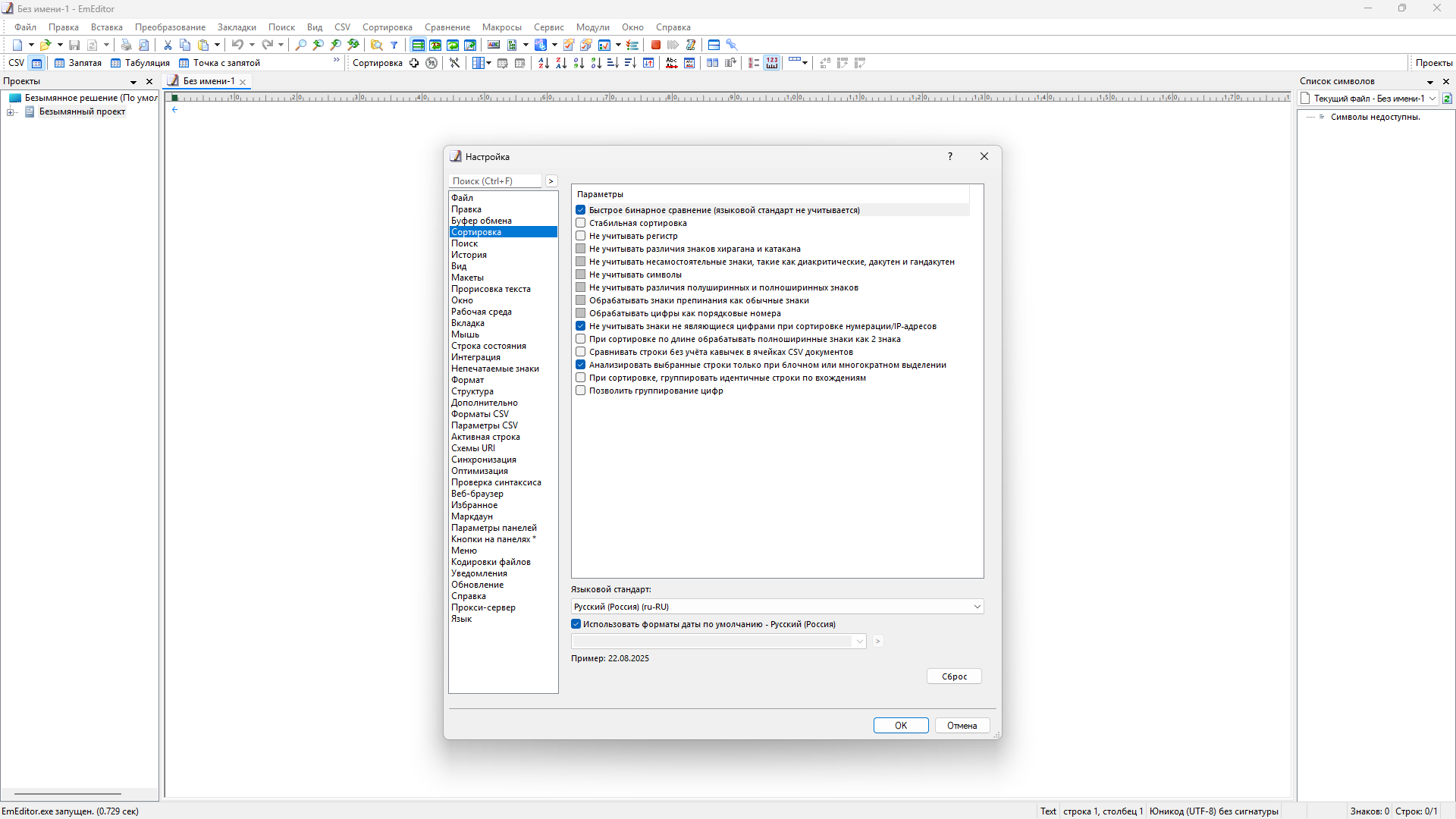
Task: Click the Отмена button
Action: [962, 726]
